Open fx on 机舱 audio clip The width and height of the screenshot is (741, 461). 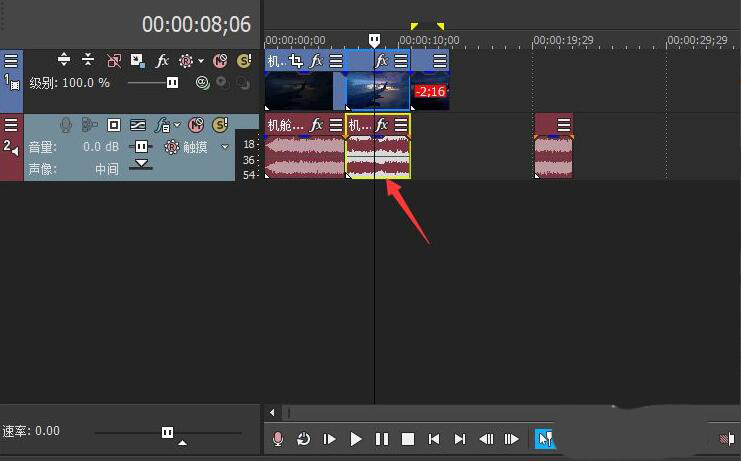(x=316, y=125)
